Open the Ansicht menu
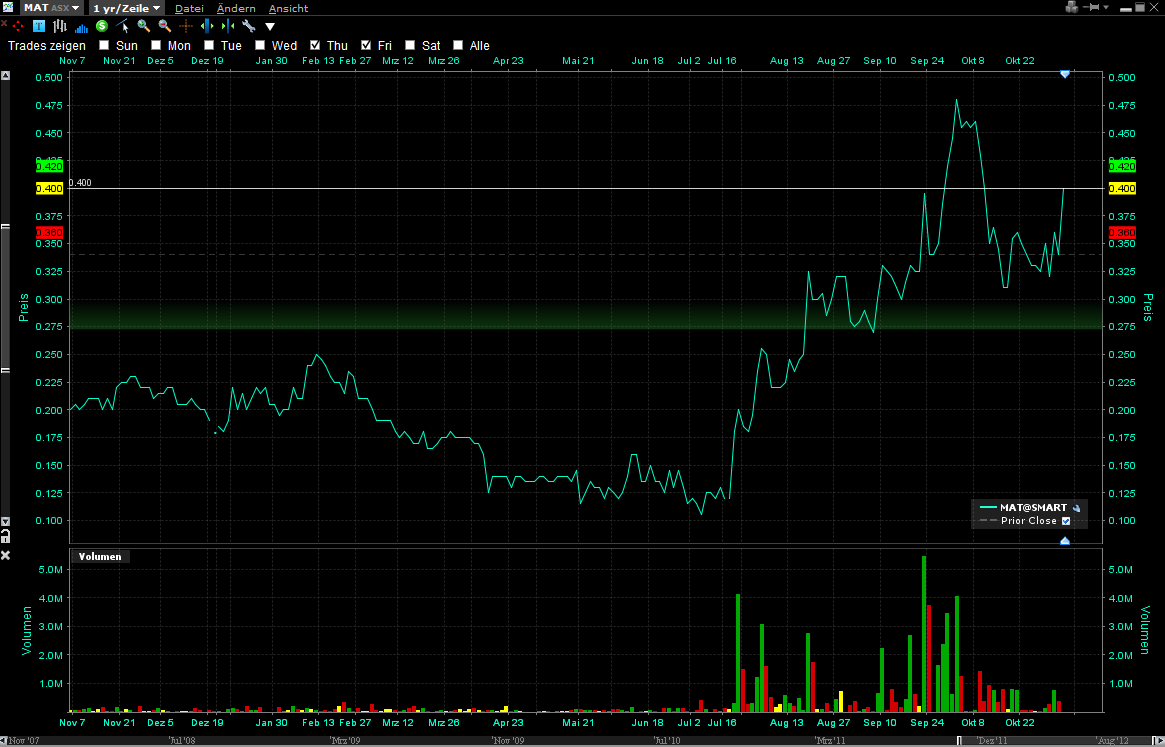 tap(288, 8)
